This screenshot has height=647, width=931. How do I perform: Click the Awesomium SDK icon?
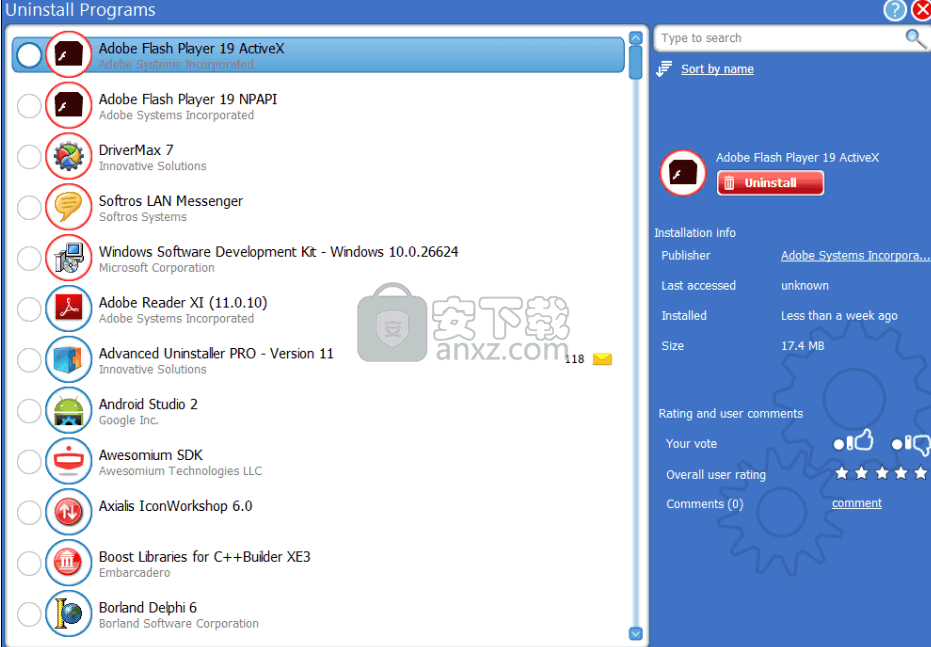(x=68, y=461)
